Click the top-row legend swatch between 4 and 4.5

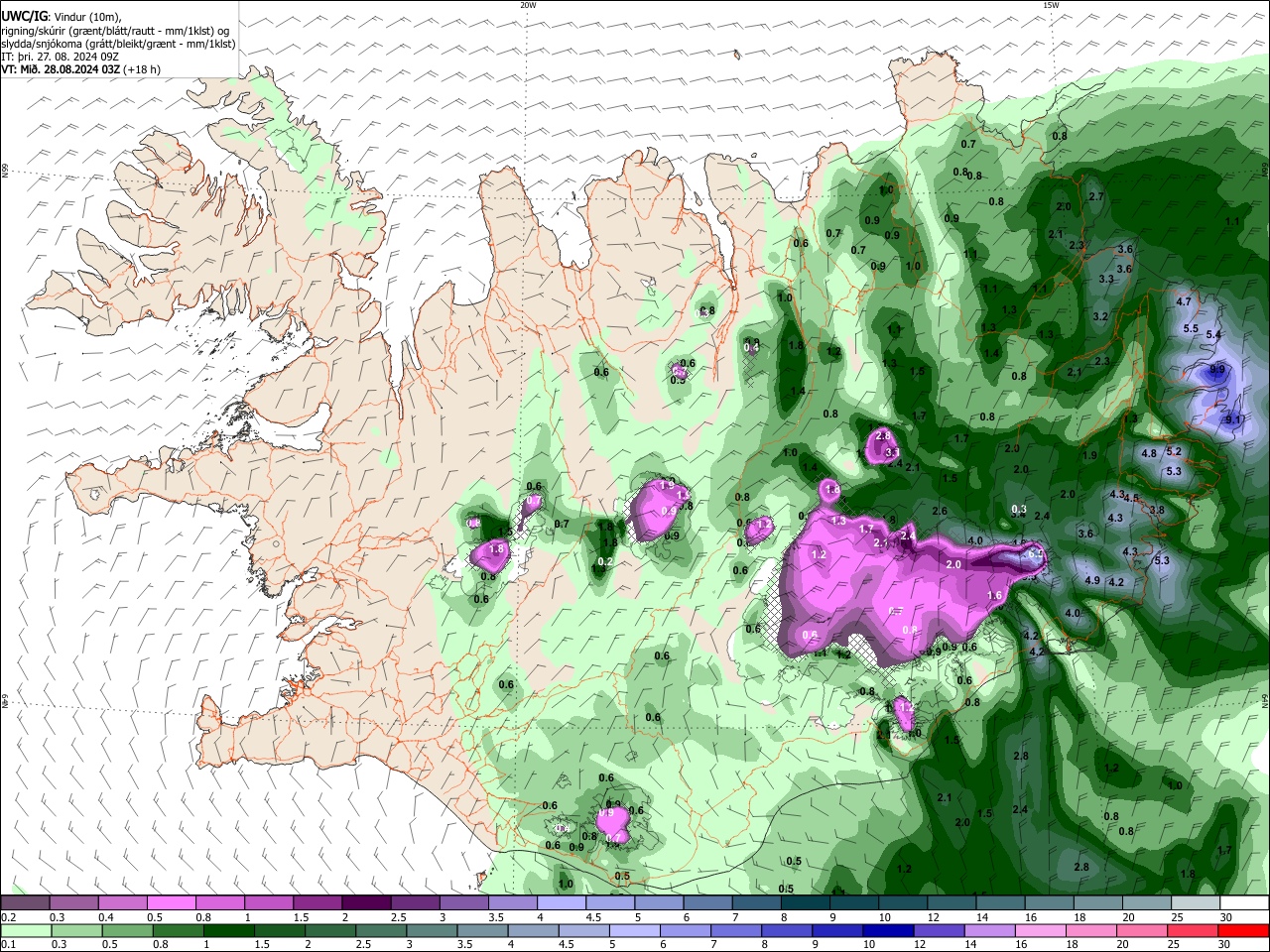[x=562, y=903]
